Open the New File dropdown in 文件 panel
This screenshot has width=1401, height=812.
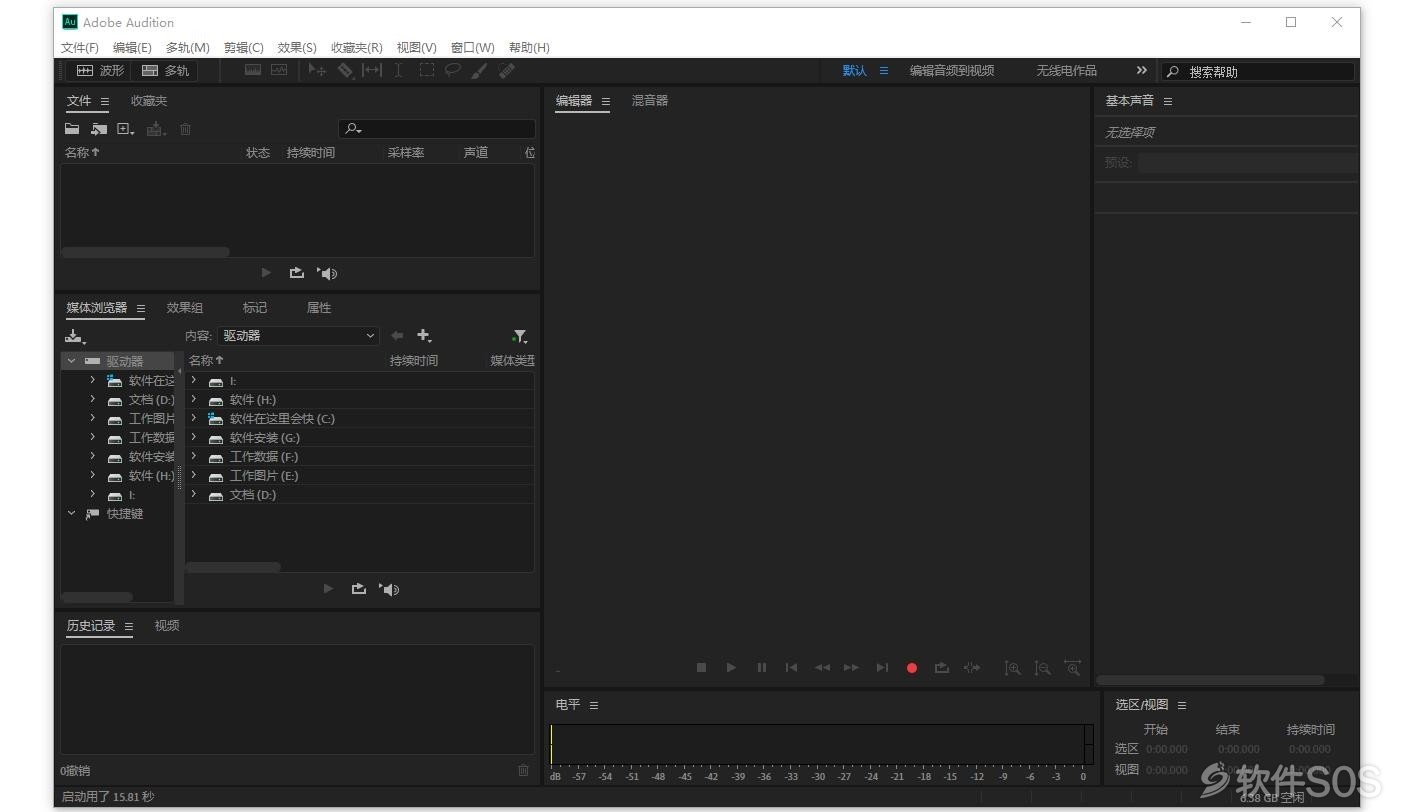[126, 129]
